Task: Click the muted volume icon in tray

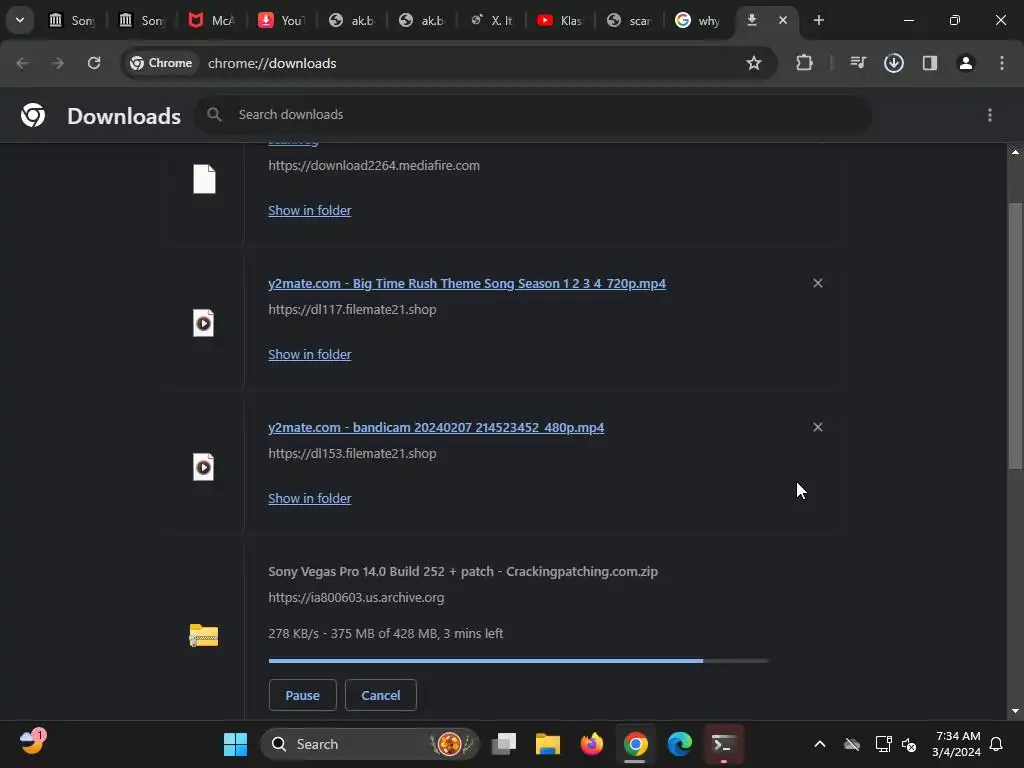Action: click(908, 744)
